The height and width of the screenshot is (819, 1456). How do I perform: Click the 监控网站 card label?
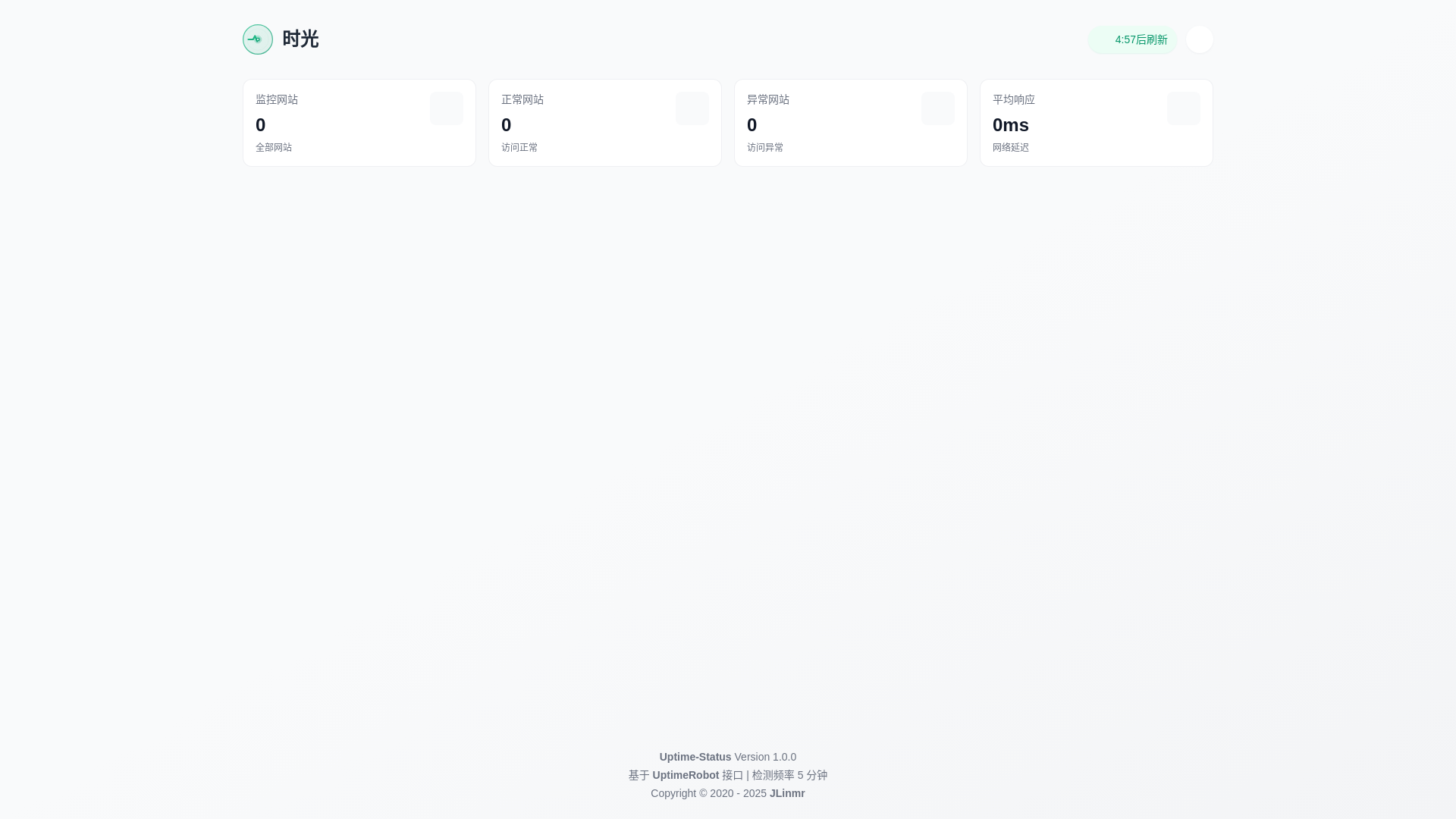click(277, 99)
